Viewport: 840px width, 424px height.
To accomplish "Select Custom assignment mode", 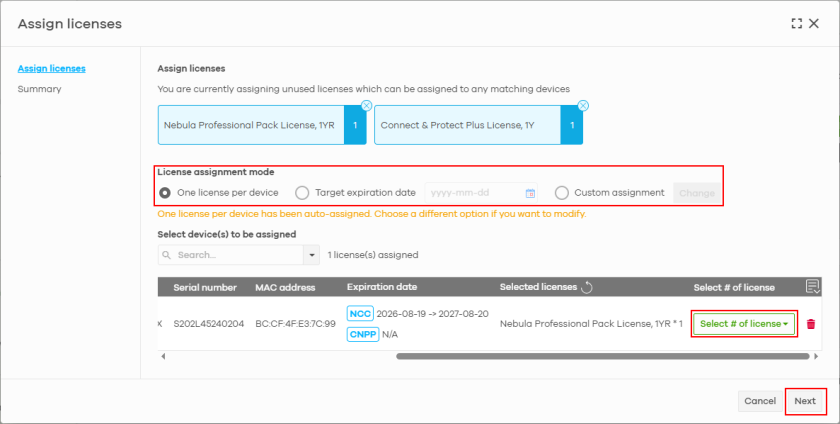I will 561,193.
